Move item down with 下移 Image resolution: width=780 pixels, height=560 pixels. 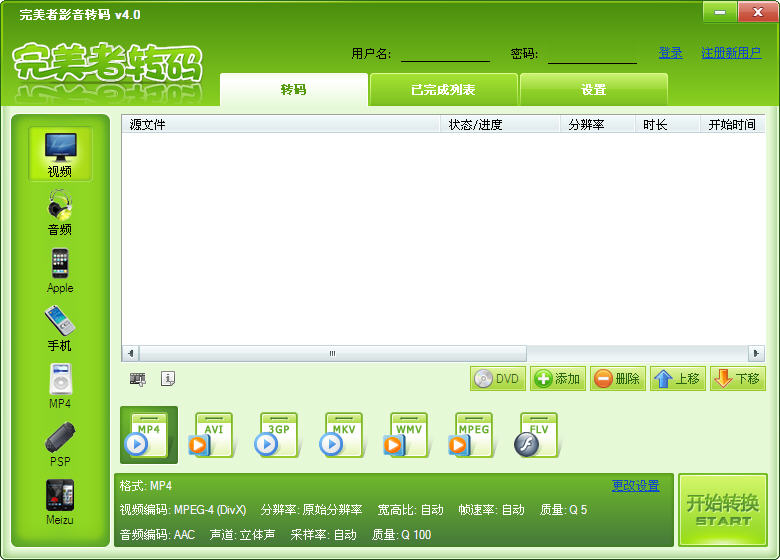click(x=738, y=379)
